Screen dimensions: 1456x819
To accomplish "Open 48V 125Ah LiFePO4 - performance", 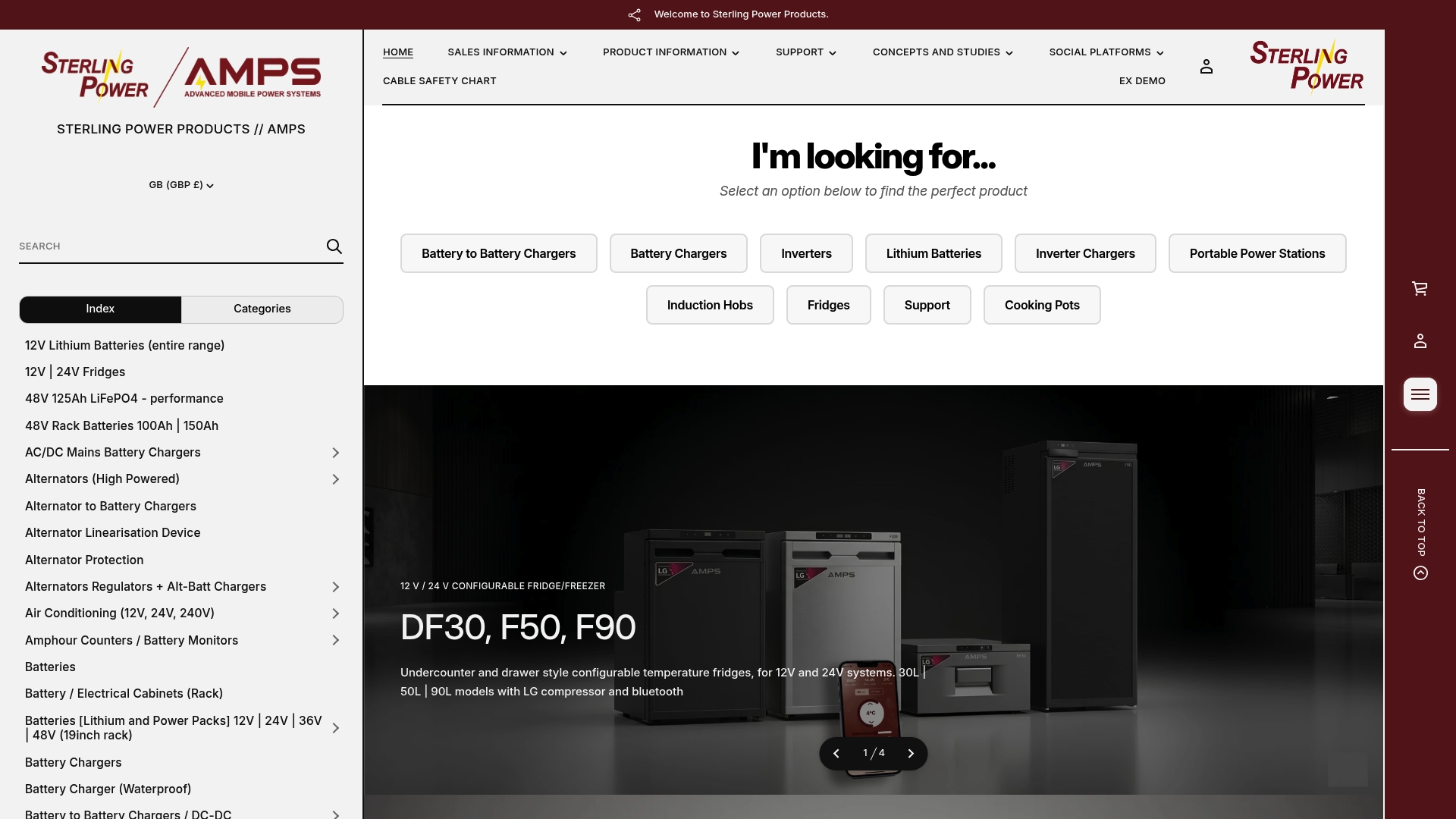I will click(124, 399).
